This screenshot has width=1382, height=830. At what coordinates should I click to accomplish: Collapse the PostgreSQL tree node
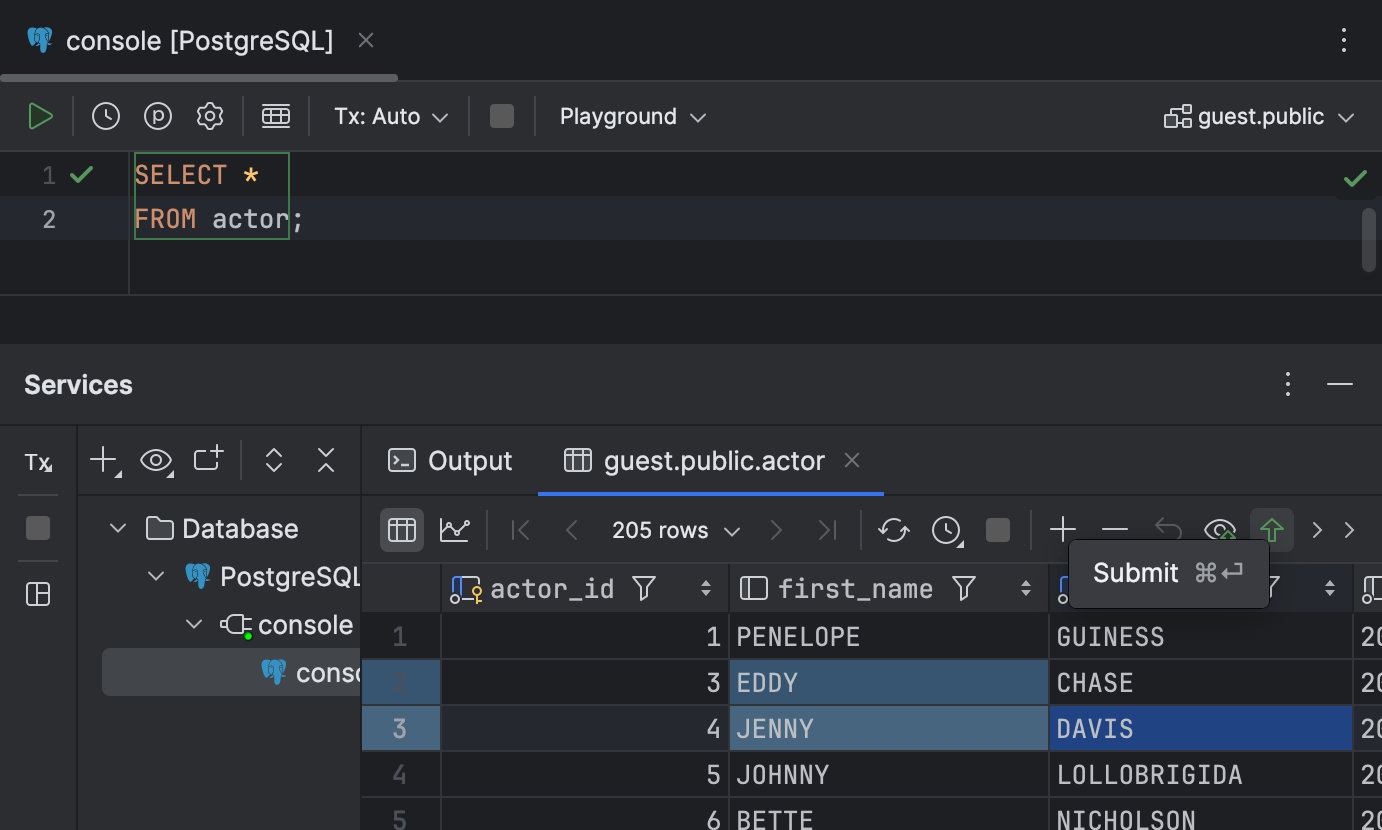pyautogui.click(x=155, y=575)
